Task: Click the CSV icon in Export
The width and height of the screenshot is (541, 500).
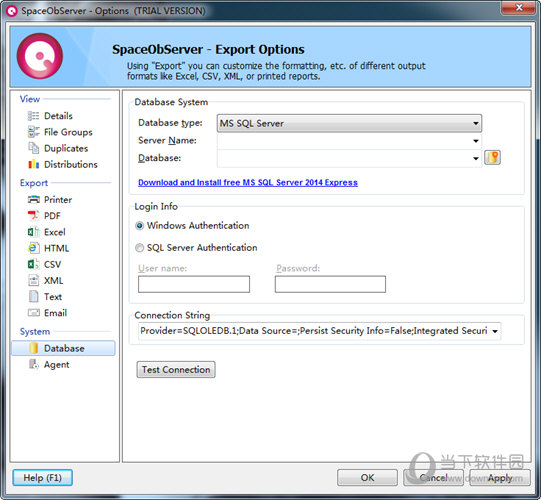Action: click(33, 264)
